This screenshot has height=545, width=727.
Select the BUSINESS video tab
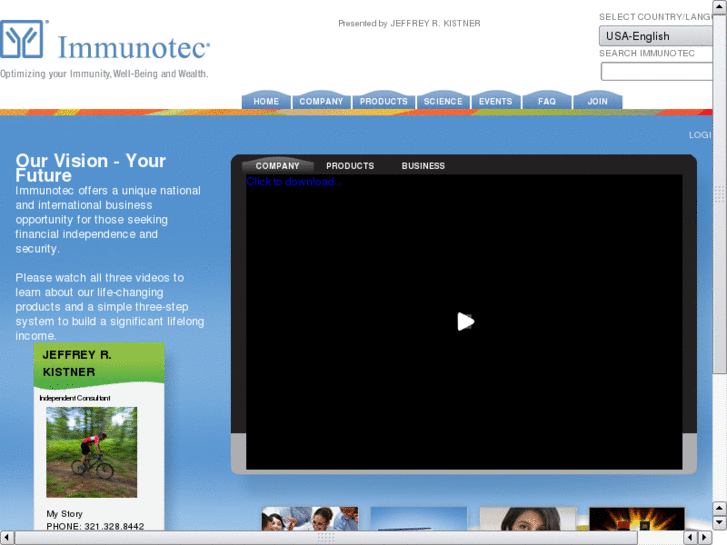(423, 166)
